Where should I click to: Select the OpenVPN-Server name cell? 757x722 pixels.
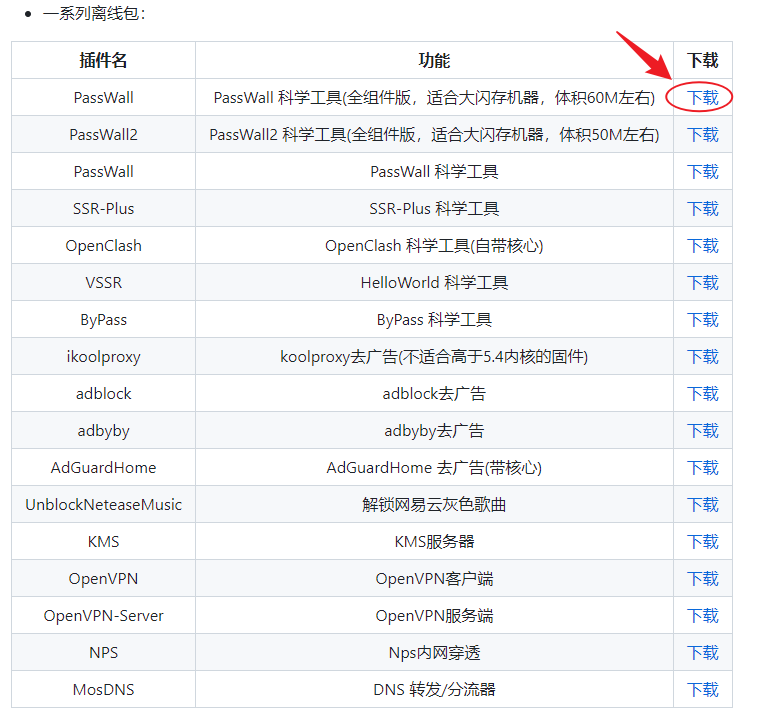(103, 616)
